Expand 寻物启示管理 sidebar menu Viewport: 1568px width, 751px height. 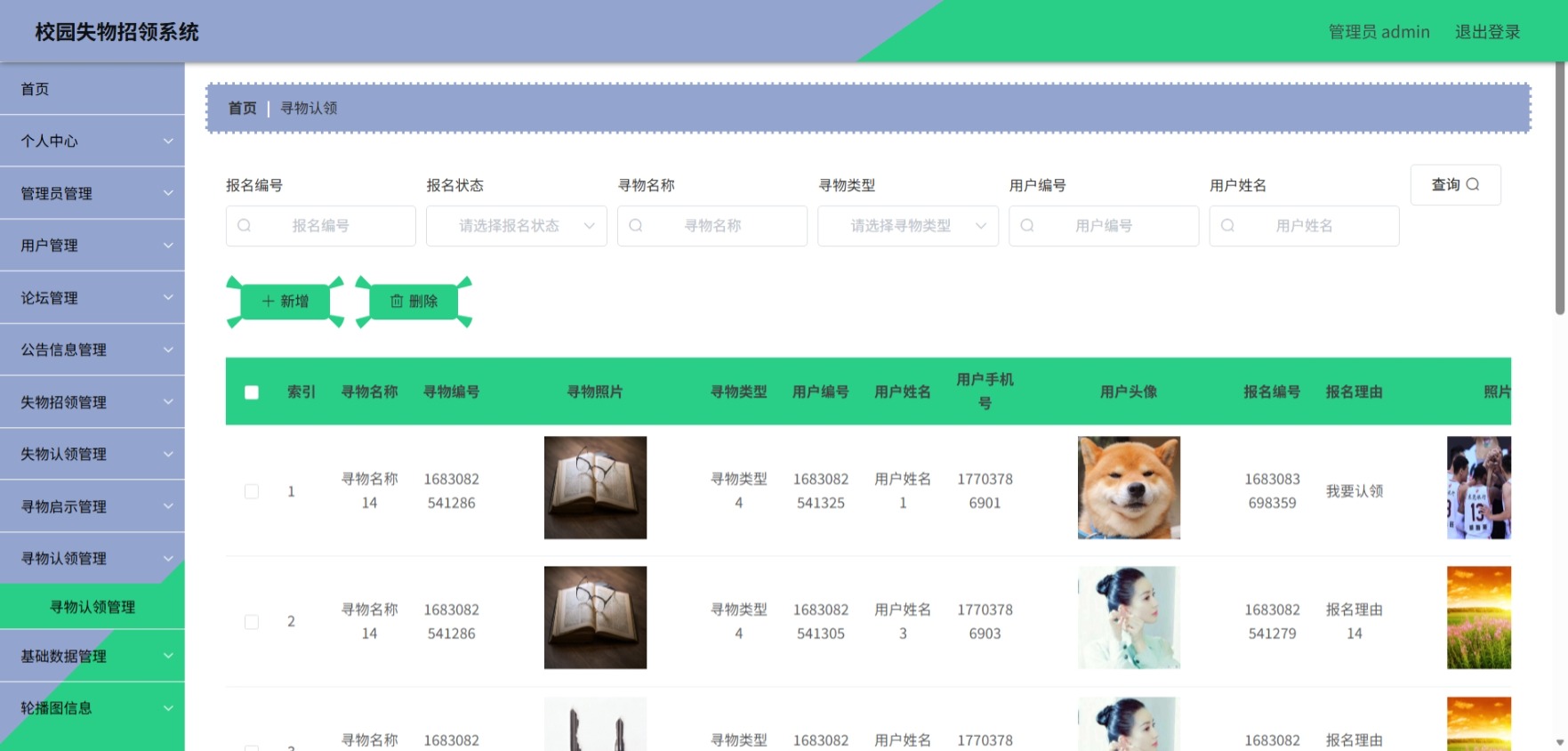tap(92, 506)
